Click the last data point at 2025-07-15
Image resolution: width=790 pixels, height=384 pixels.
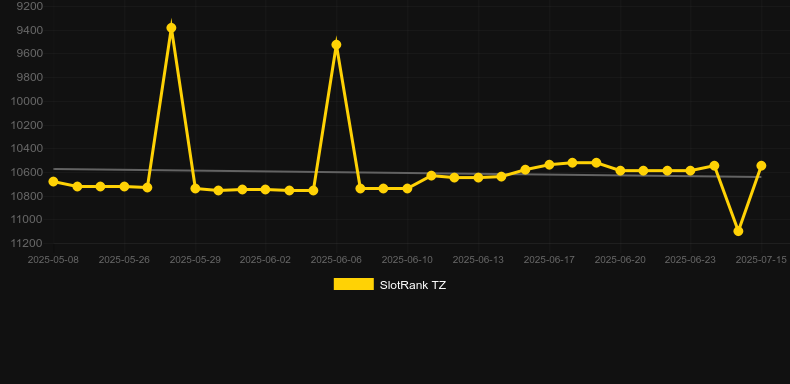point(761,166)
